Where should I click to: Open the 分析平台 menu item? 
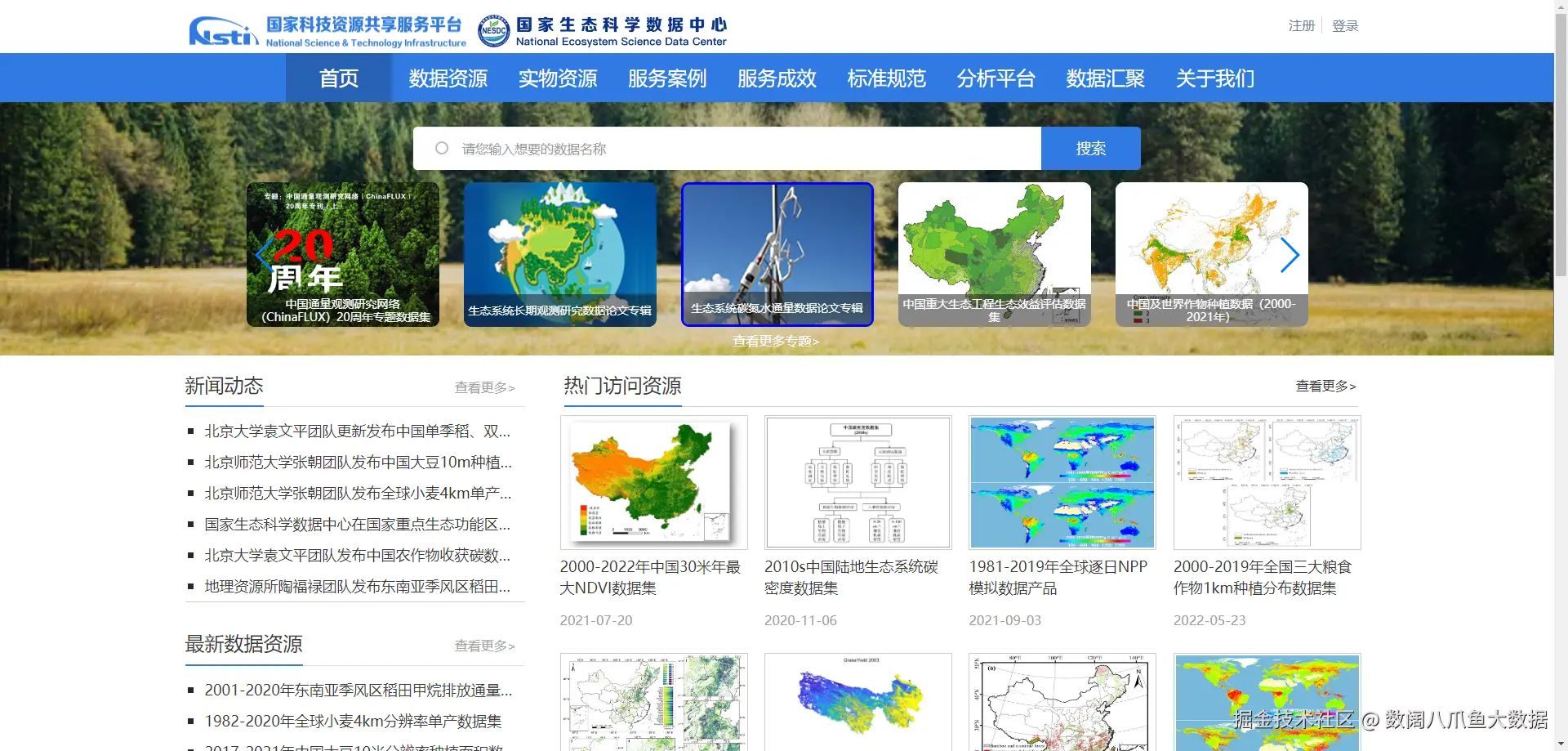(996, 78)
